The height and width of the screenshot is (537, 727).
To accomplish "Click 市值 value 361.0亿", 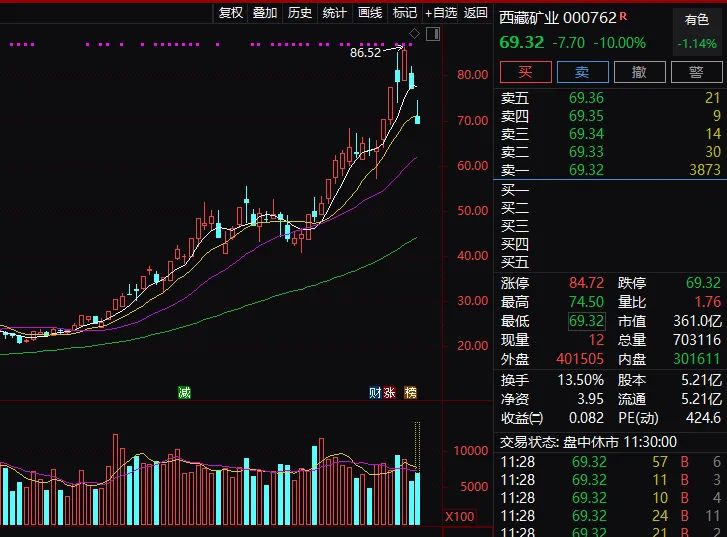I will [x=697, y=321].
